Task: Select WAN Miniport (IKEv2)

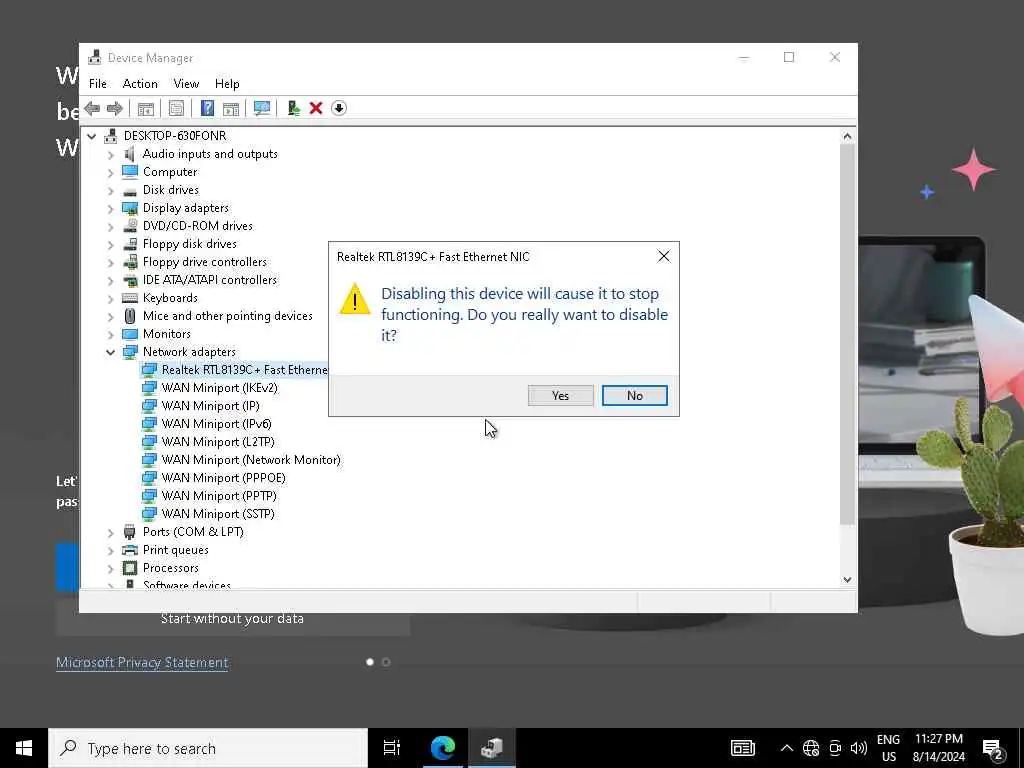Action: (x=219, y=388)
